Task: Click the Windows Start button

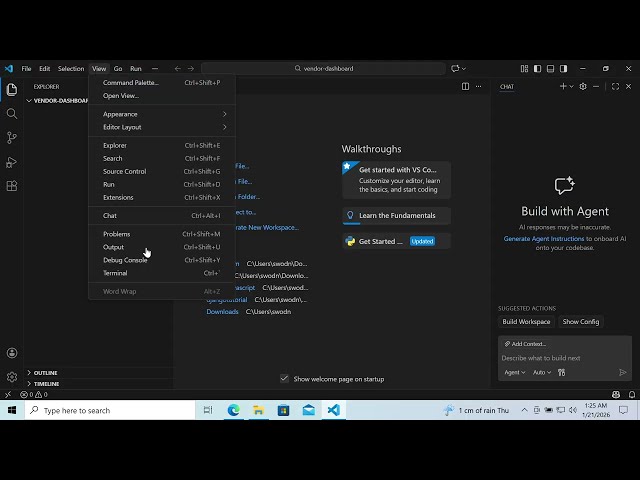Action: coord(12,410)
